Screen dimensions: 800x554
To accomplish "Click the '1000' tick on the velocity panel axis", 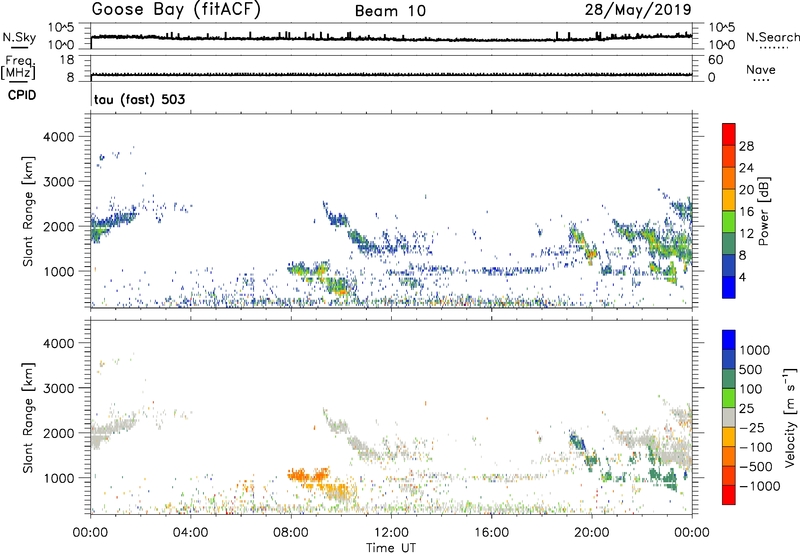I will [59, 478].
